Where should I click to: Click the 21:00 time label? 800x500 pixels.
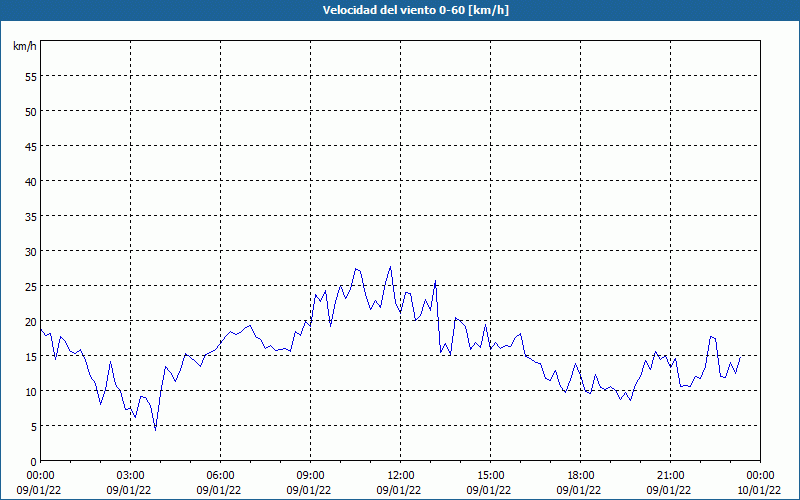670,476
